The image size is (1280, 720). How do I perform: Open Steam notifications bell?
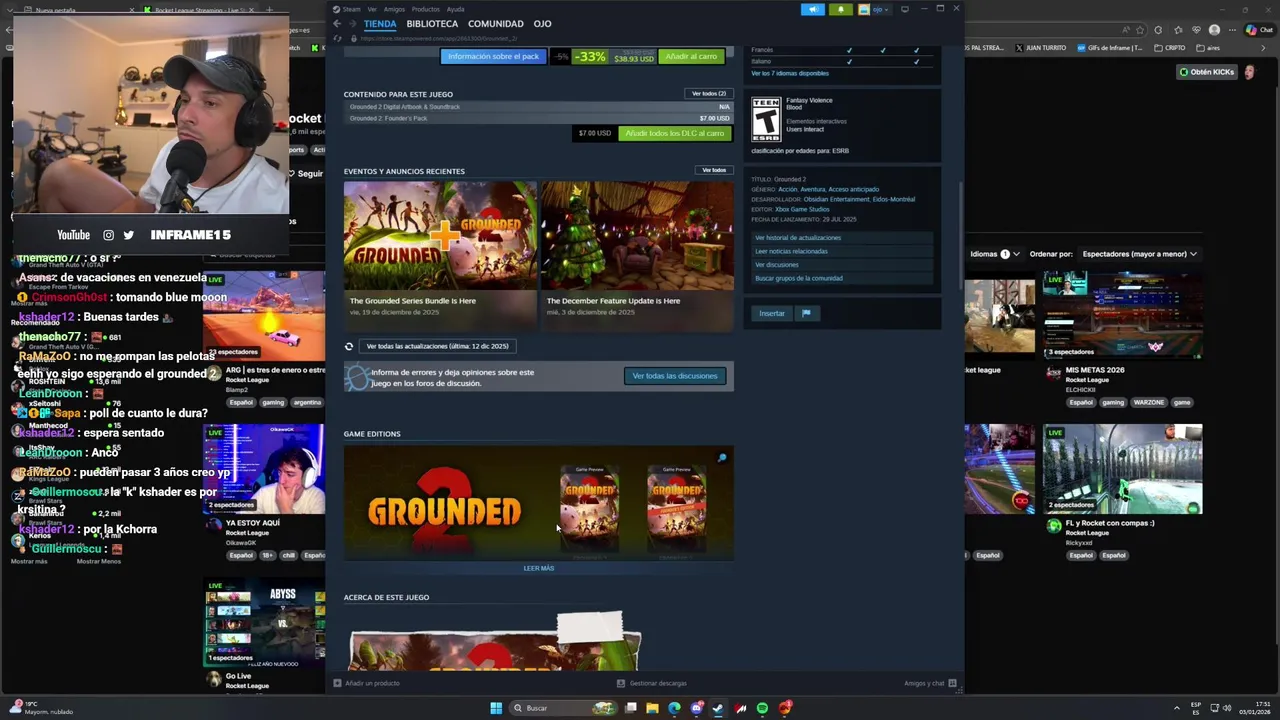(x=840, y=9)
